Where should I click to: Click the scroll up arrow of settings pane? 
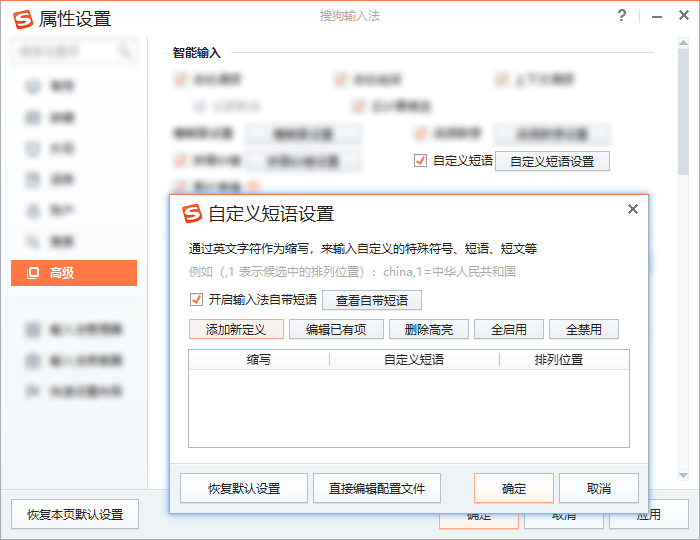point(683,42)
